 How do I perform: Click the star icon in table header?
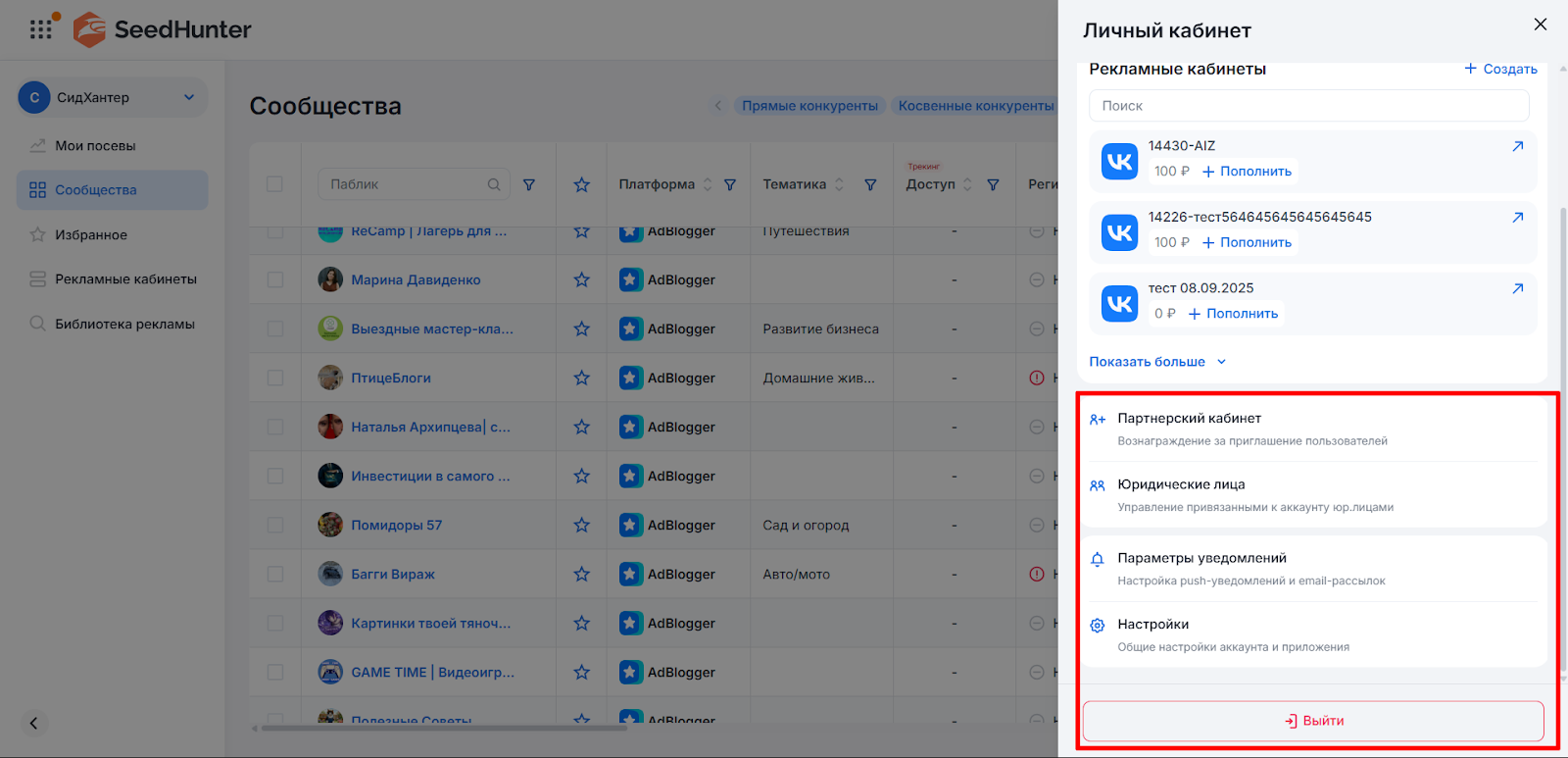[581, 184]
